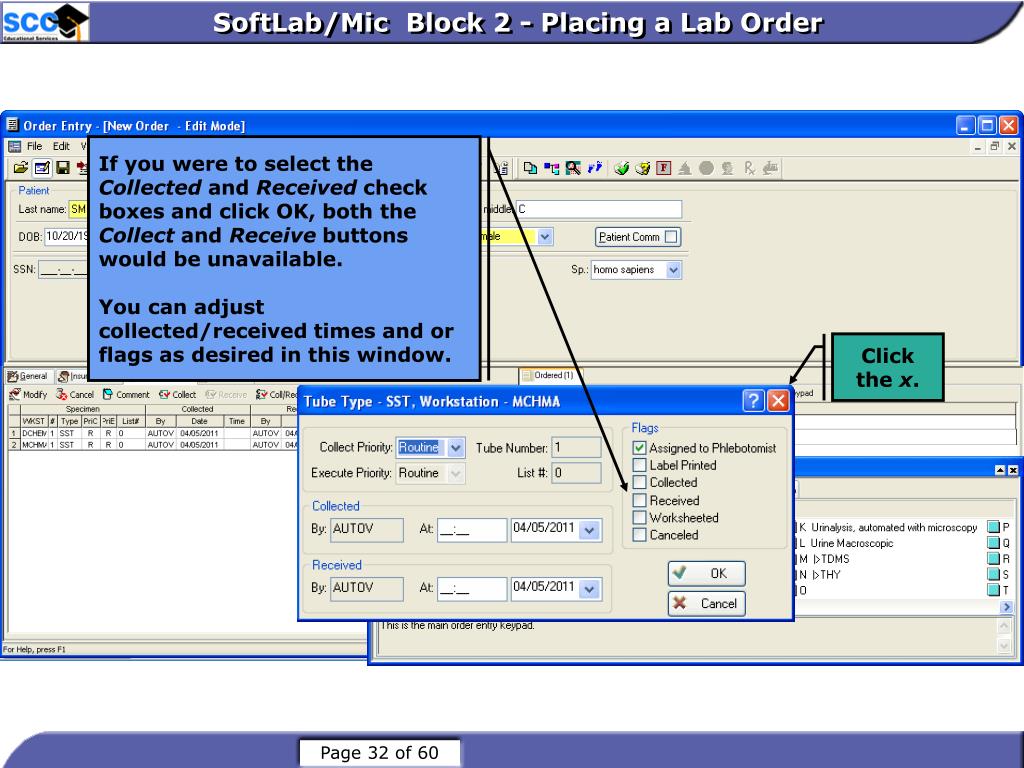Image resolution: width=1024 pixels, height=768 pixels.
Task: Select Urinalysis, automated with microscopy
Action: [x=893, y=527]
